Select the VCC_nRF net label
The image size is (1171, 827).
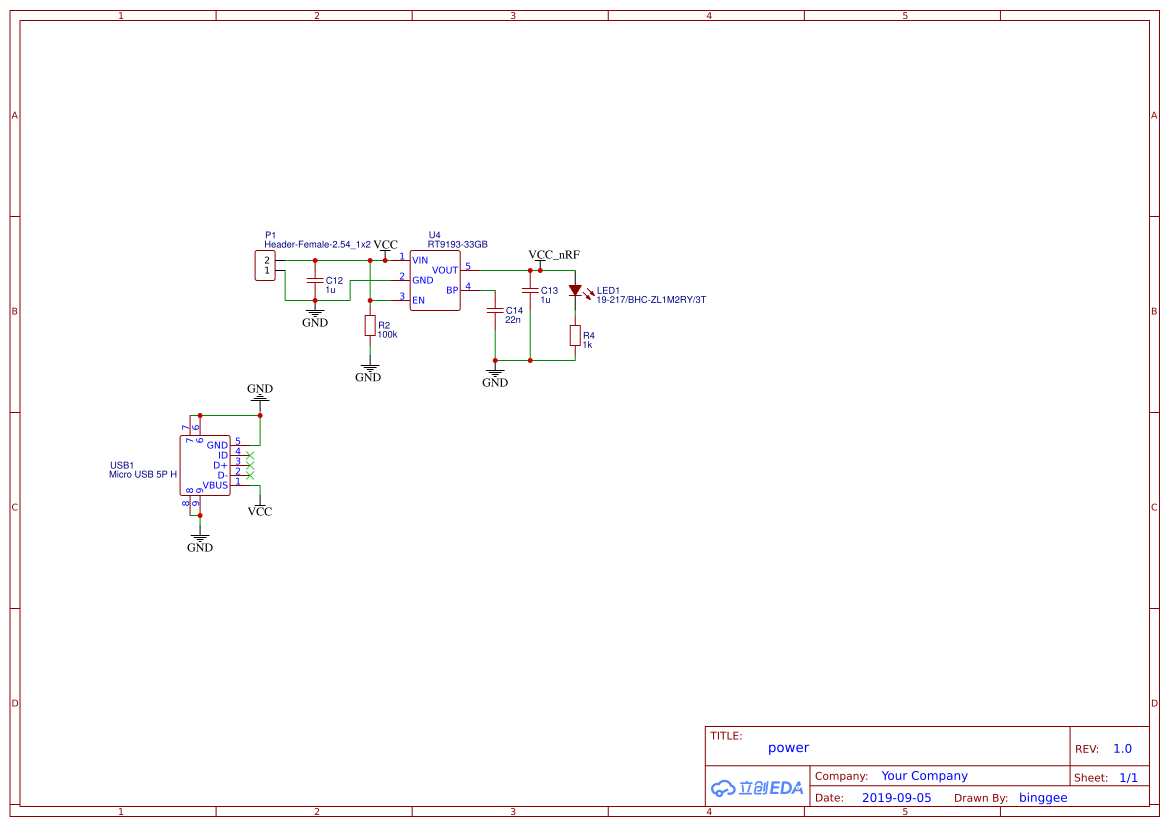click(553, 255)
